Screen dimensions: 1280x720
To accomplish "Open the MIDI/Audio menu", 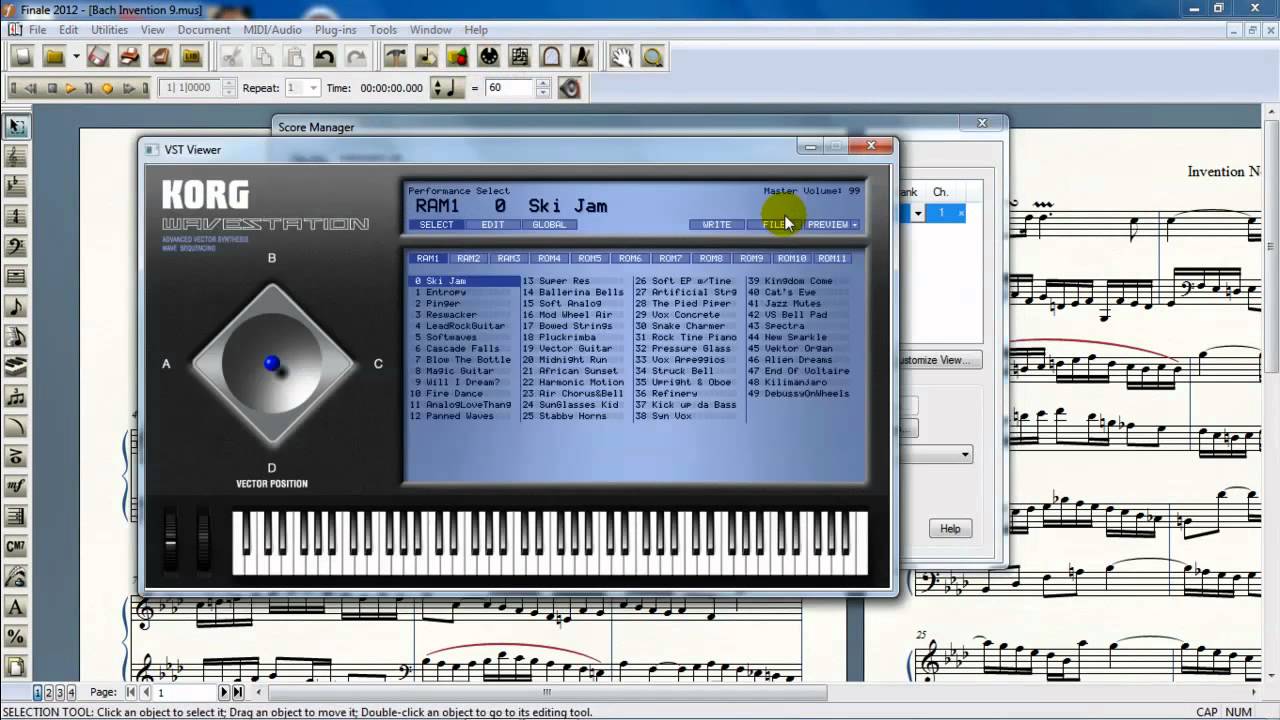I will (273, 30).
